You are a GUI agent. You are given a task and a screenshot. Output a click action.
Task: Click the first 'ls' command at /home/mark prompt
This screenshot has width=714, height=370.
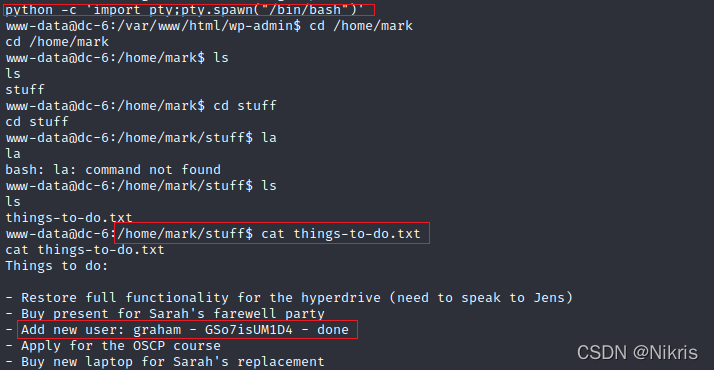pyautogui.click(x=221, y=58)
